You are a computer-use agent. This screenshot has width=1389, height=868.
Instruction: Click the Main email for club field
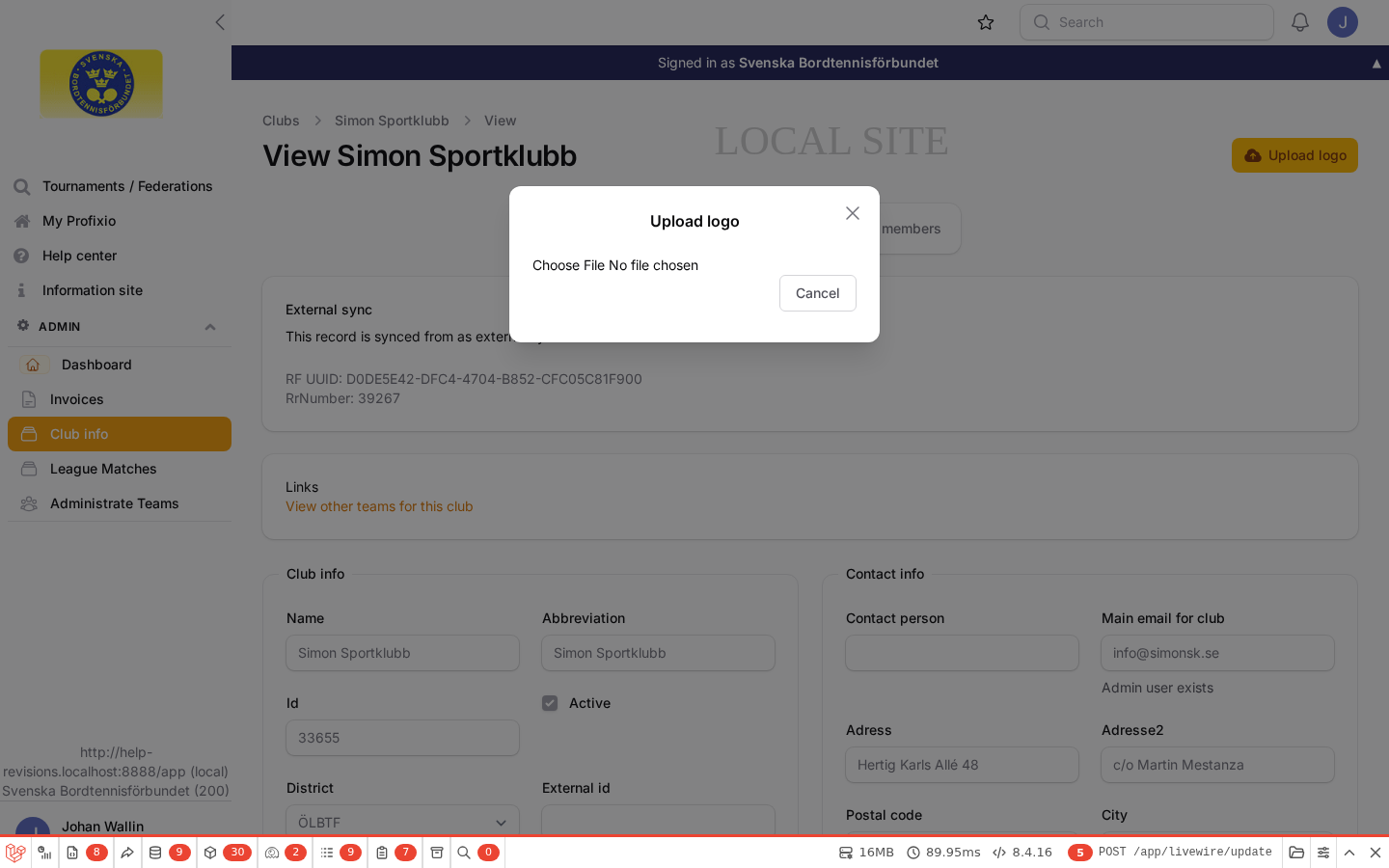pos(1217,653)
